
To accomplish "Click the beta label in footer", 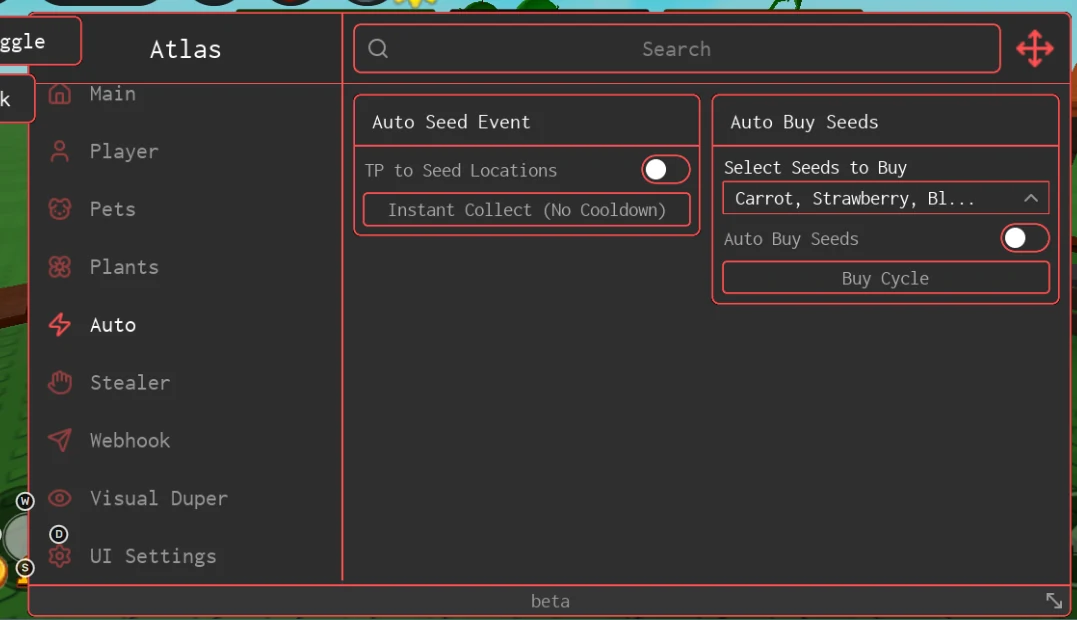I will [x=550, y=601].
